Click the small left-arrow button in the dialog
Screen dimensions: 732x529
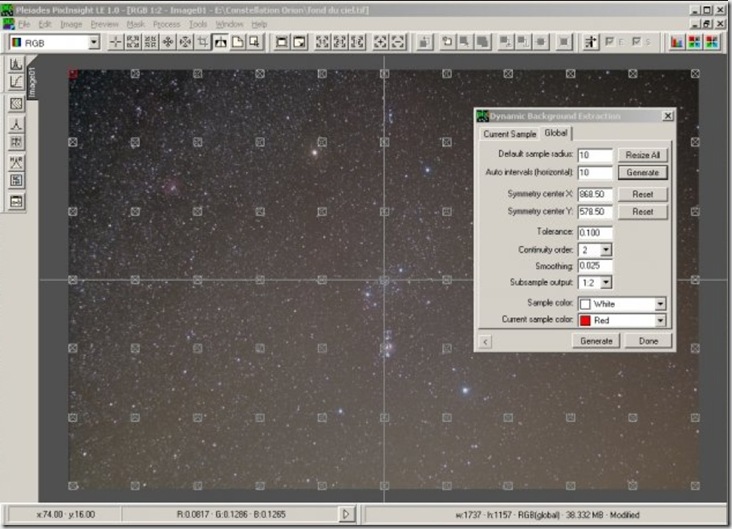point(485,342)
